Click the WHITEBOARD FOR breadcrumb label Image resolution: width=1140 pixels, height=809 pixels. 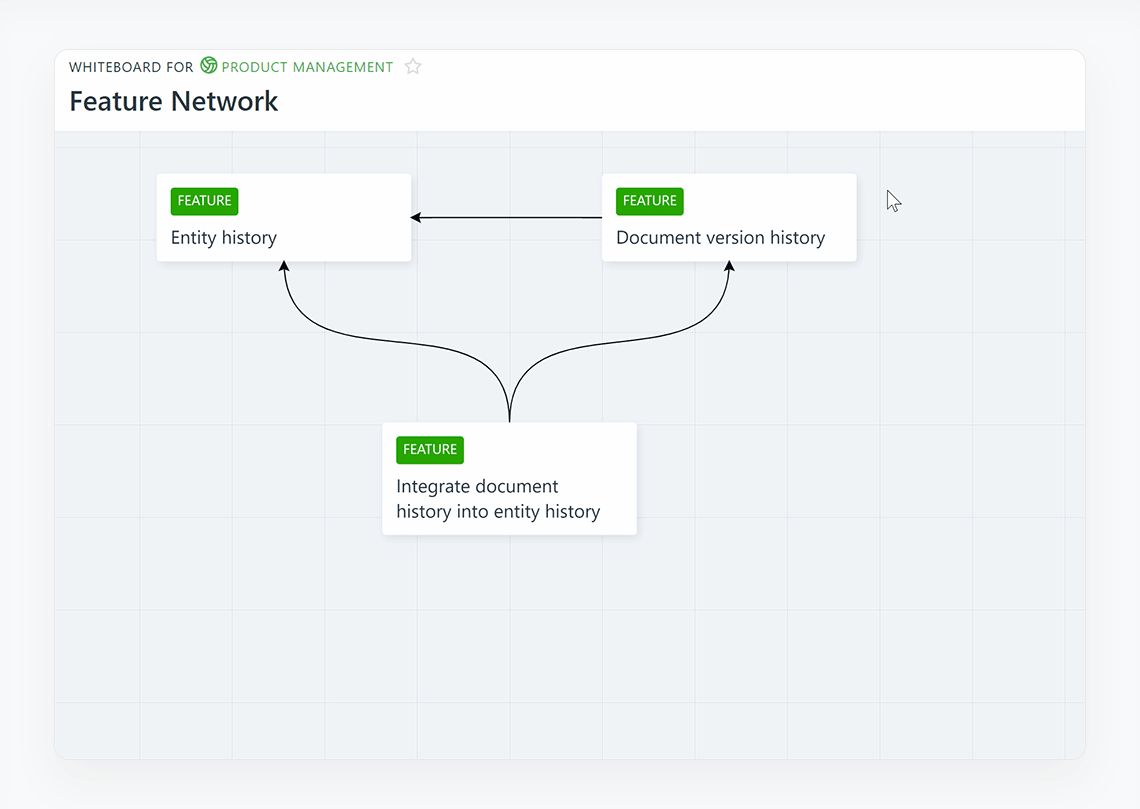(131, 67)
